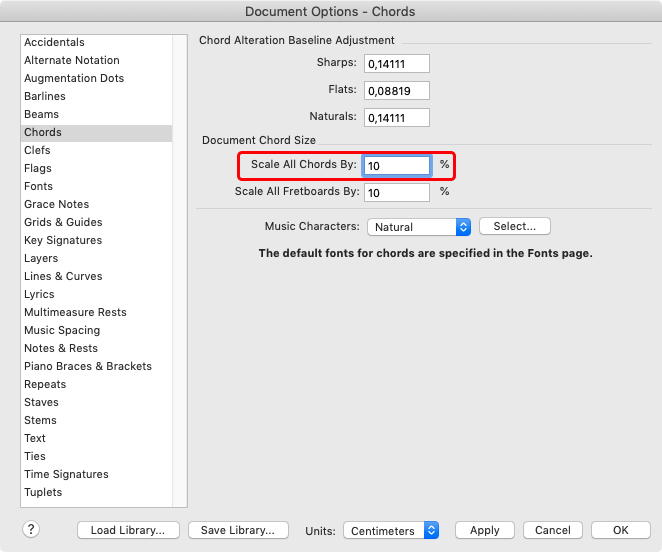
Task: Click the help question mark icon
Action: pos(32,530)
